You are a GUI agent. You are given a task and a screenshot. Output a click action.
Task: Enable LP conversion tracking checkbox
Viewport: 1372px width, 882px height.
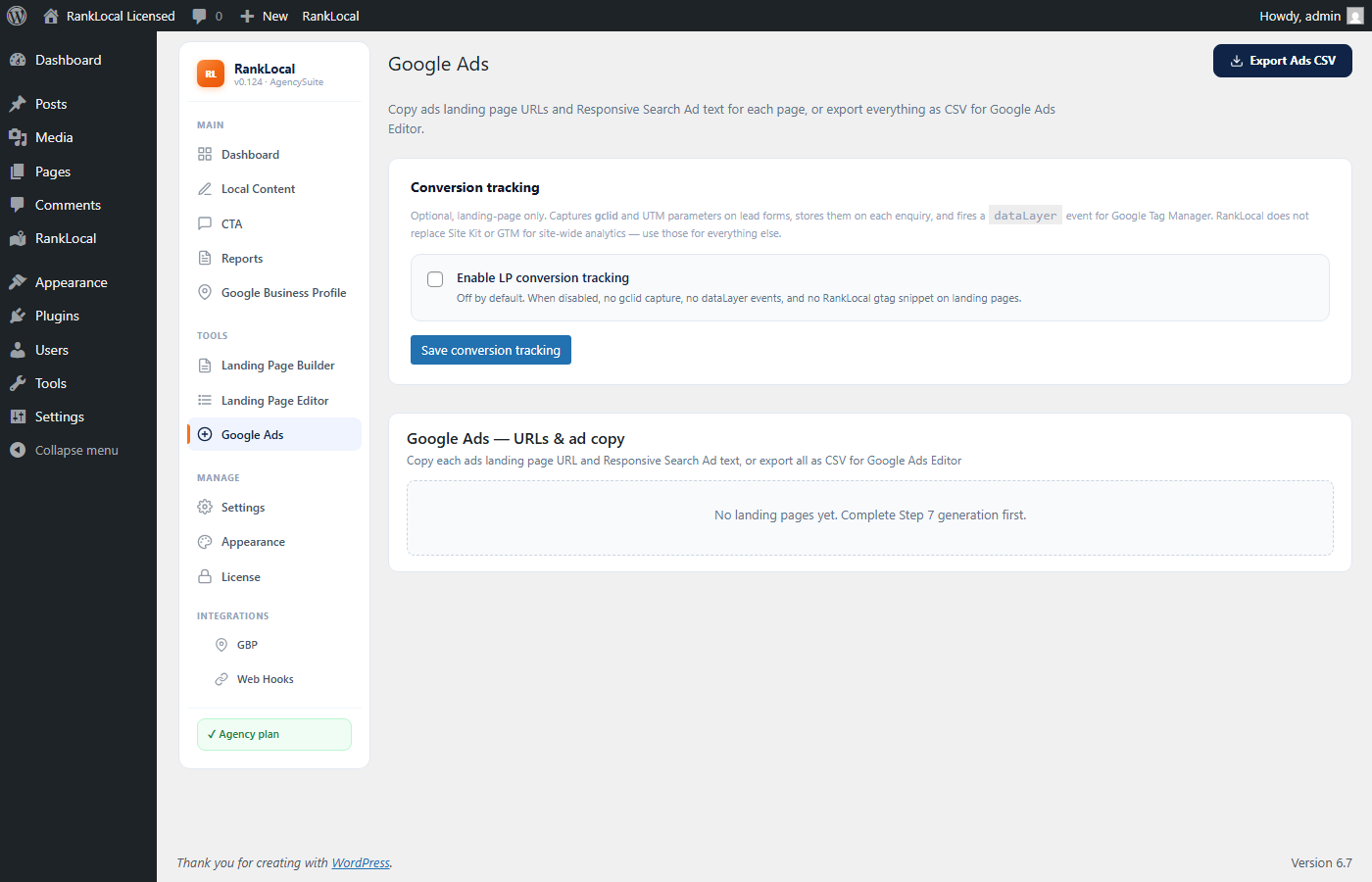[435, 279]
